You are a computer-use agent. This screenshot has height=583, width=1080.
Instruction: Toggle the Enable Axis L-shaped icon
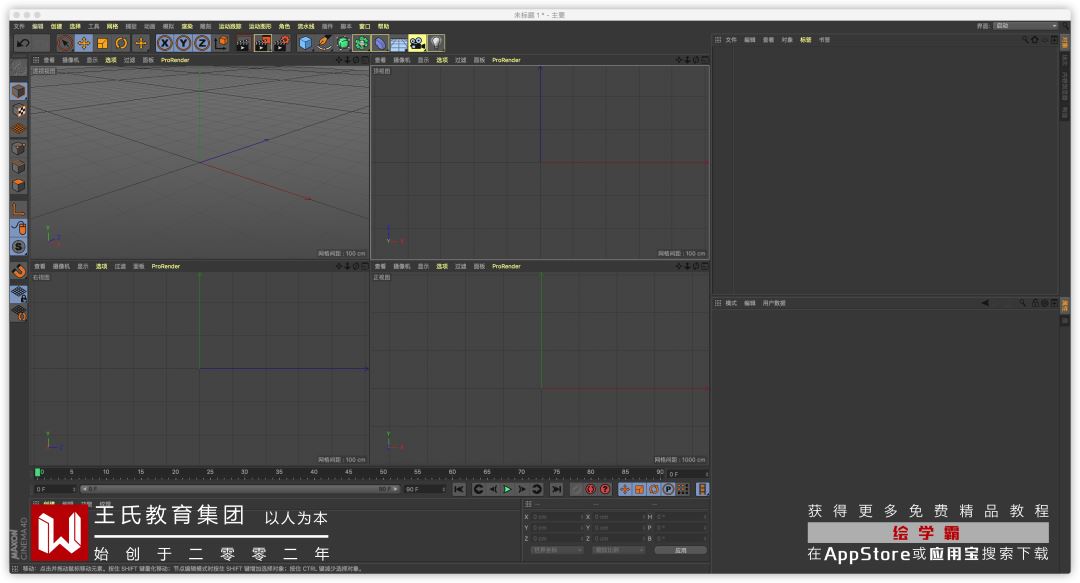pyautogui.click(x=19, y=209)
